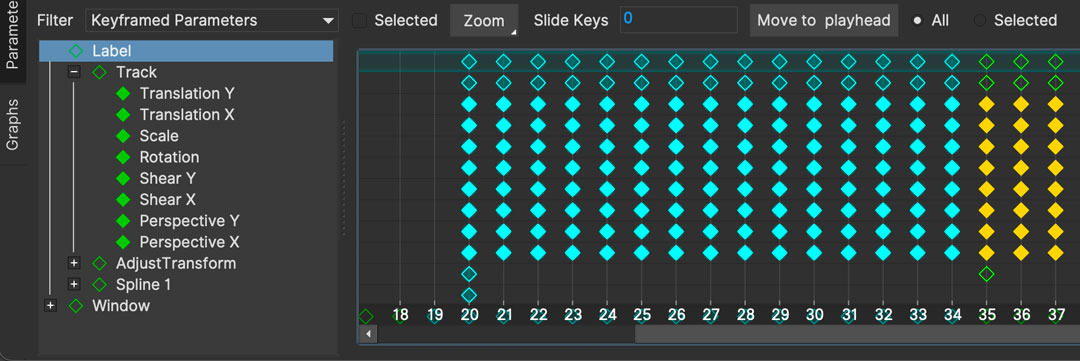Click the hollow diamond beside Spline 1

click(99, 285)
